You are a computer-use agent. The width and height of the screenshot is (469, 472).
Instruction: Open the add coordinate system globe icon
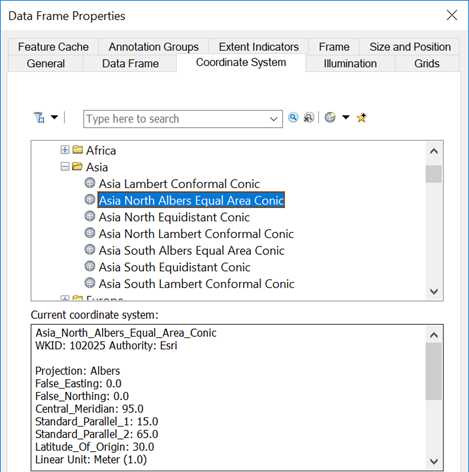point(330,117)
